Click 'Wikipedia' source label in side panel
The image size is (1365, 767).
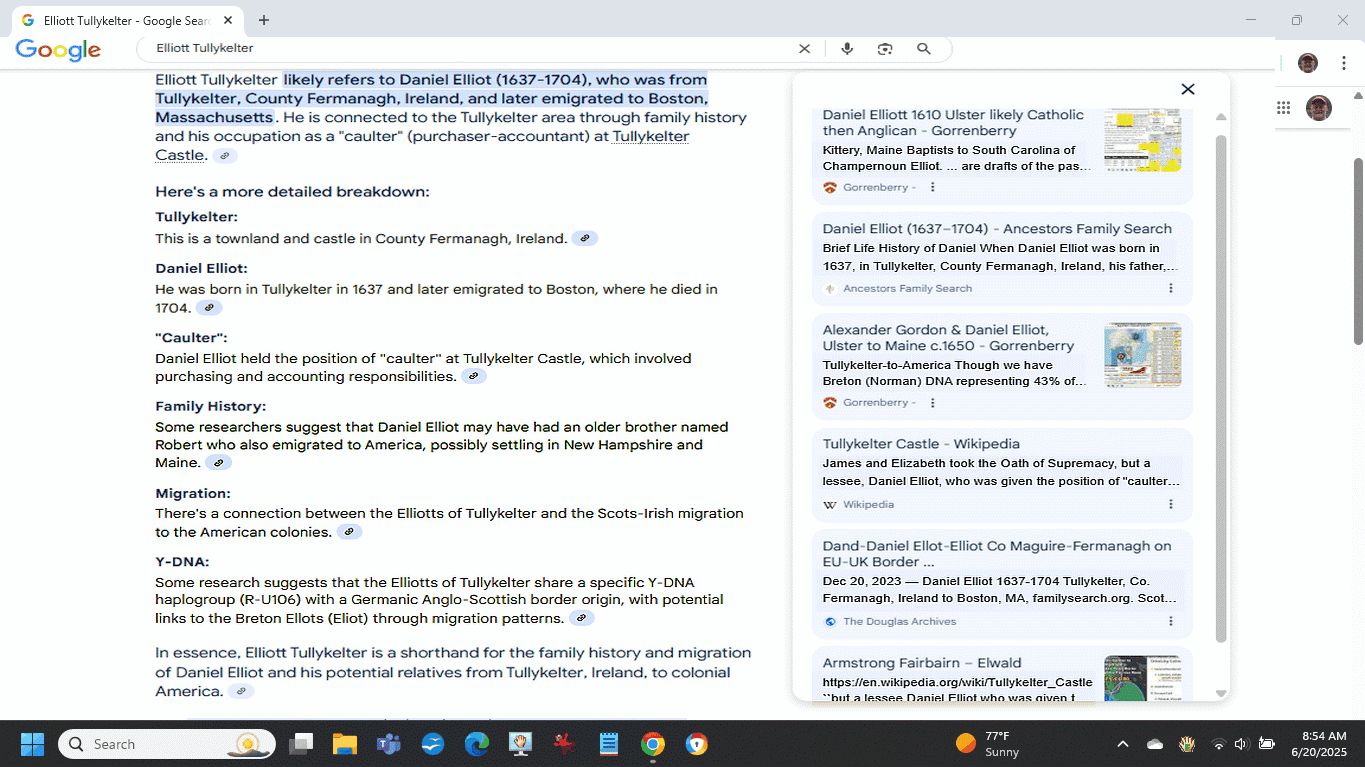869,504
